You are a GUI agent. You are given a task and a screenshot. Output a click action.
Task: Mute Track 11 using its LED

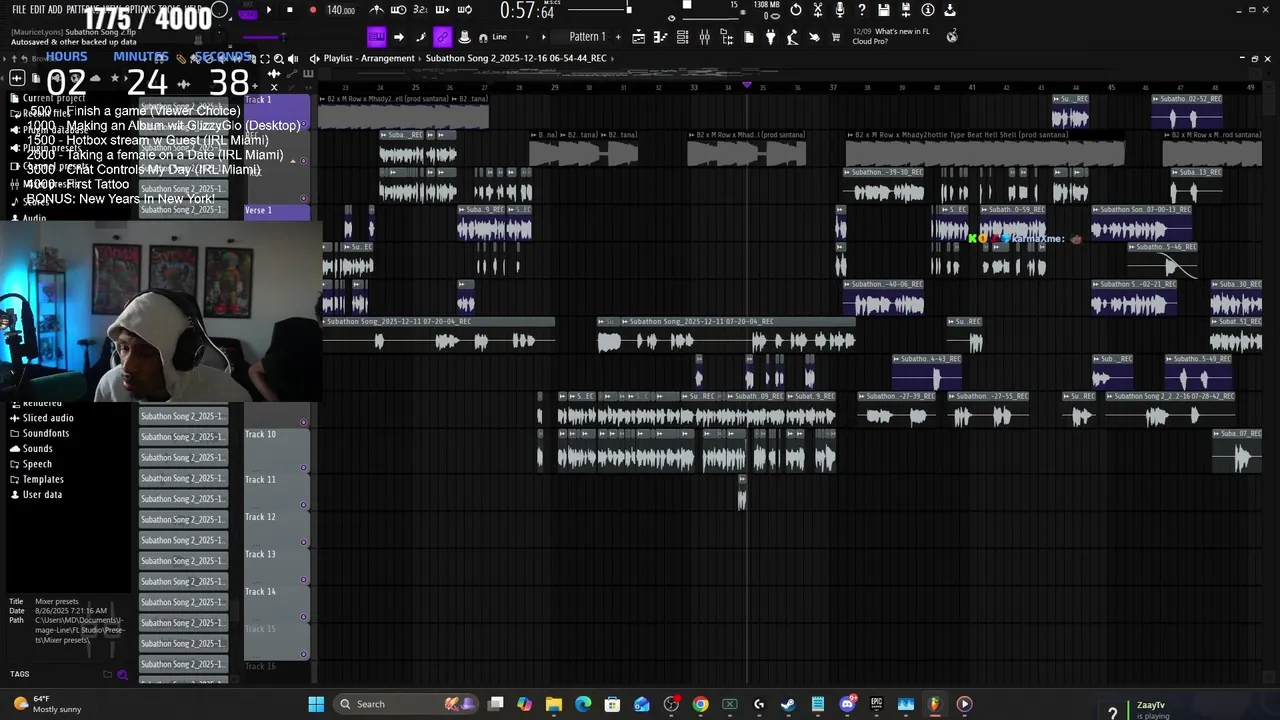pyautogui.click(x=304, y=505)
